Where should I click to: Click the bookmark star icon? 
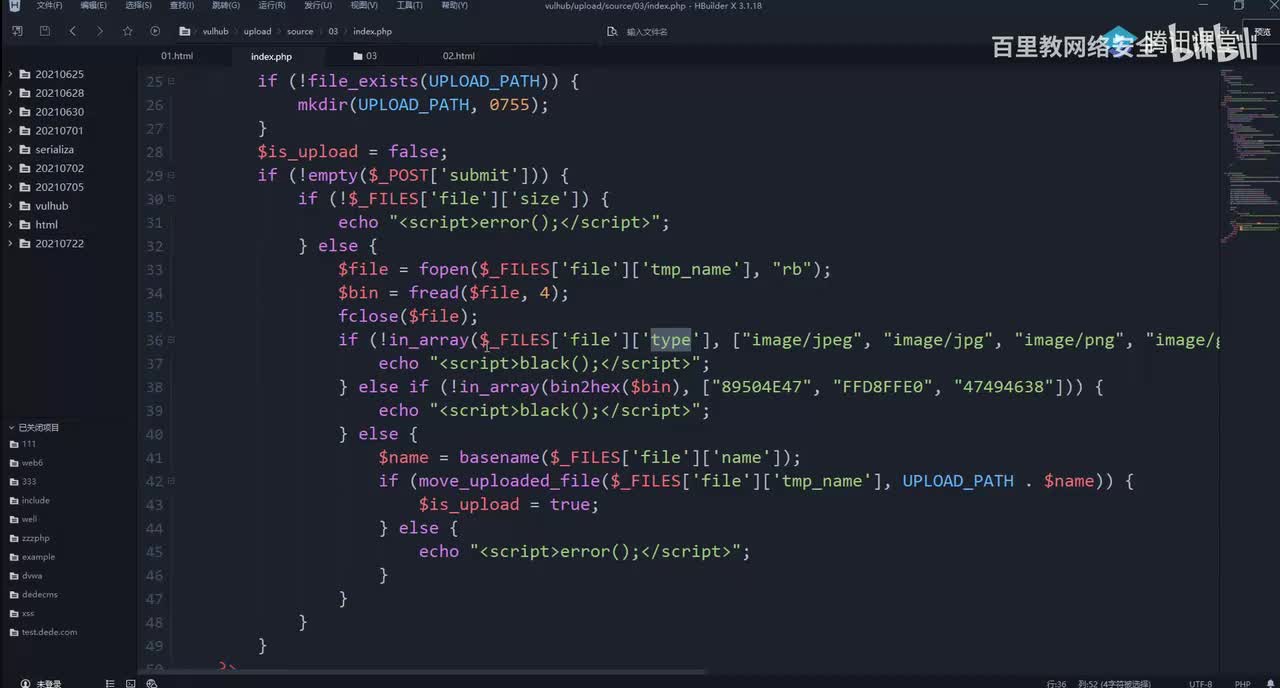coord(127,31)
